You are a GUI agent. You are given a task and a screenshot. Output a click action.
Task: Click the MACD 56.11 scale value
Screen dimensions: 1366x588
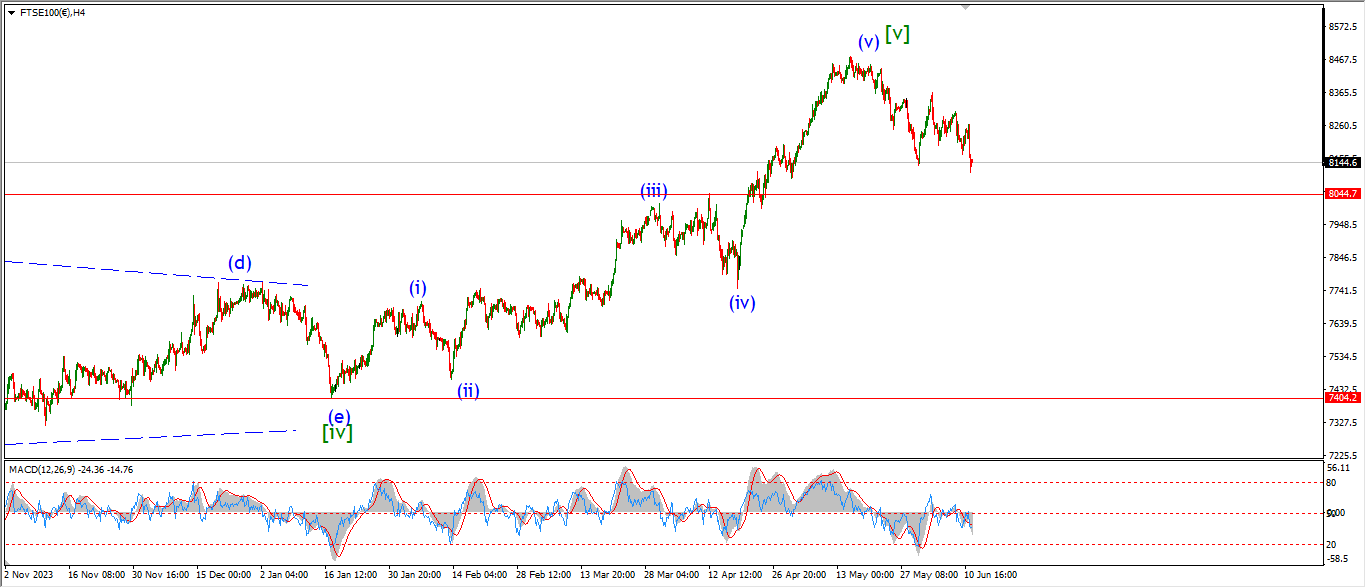pyautogui.click(x=1339, y=468)
